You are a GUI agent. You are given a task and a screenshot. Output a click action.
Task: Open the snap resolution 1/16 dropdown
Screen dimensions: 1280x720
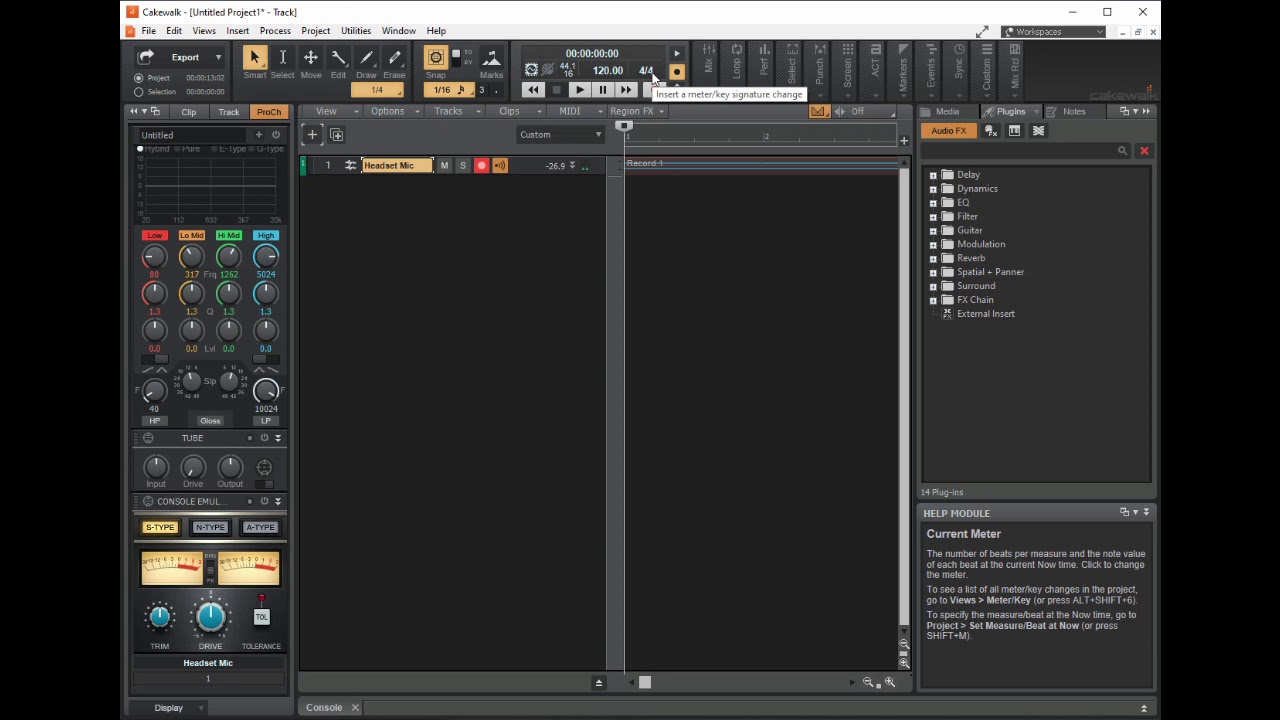pyautogui.click(x=449, y=90)
